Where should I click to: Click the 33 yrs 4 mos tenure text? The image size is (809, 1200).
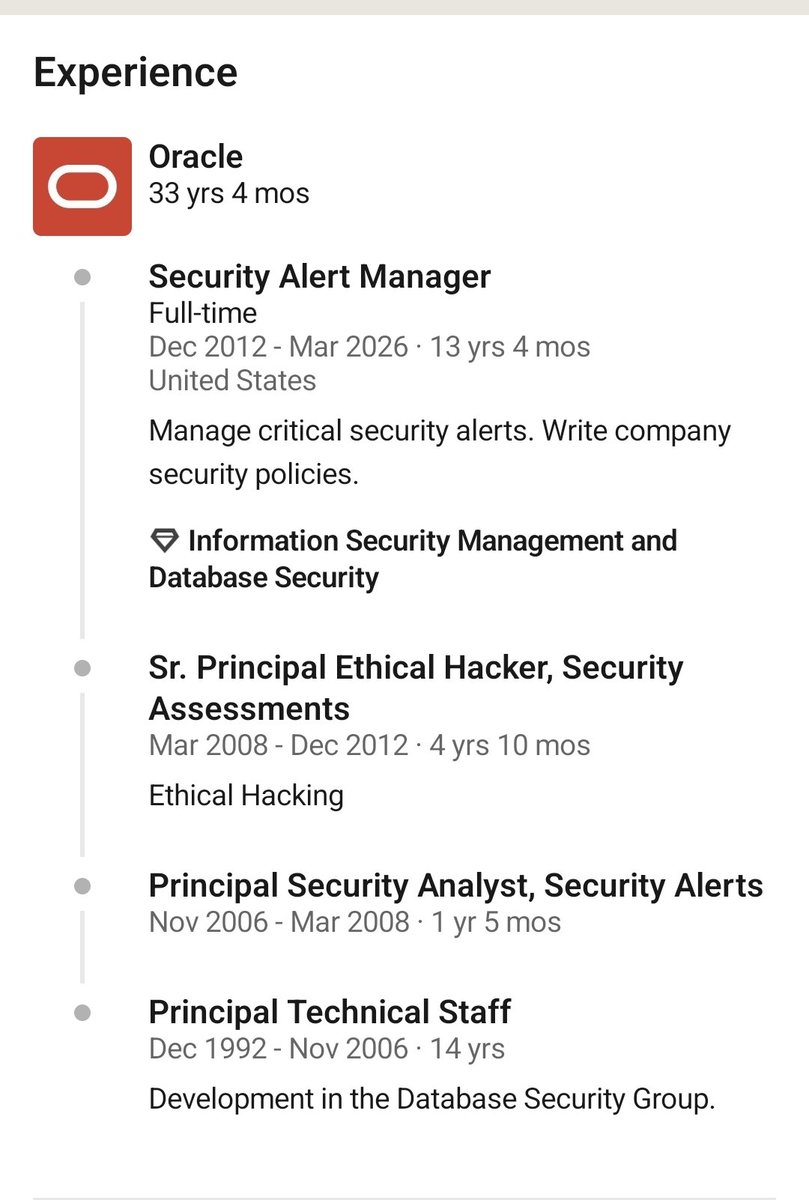pyautogui.click(x=229, y=193)
